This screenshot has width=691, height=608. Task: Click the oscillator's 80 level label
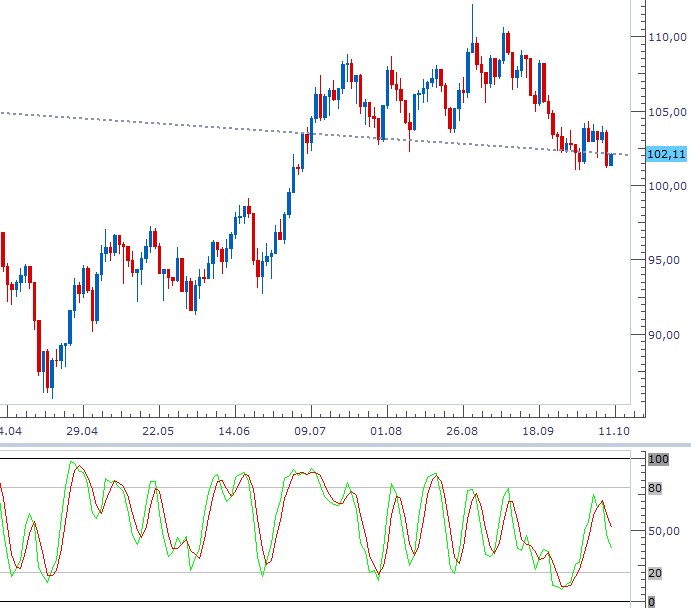click(658, 488)
